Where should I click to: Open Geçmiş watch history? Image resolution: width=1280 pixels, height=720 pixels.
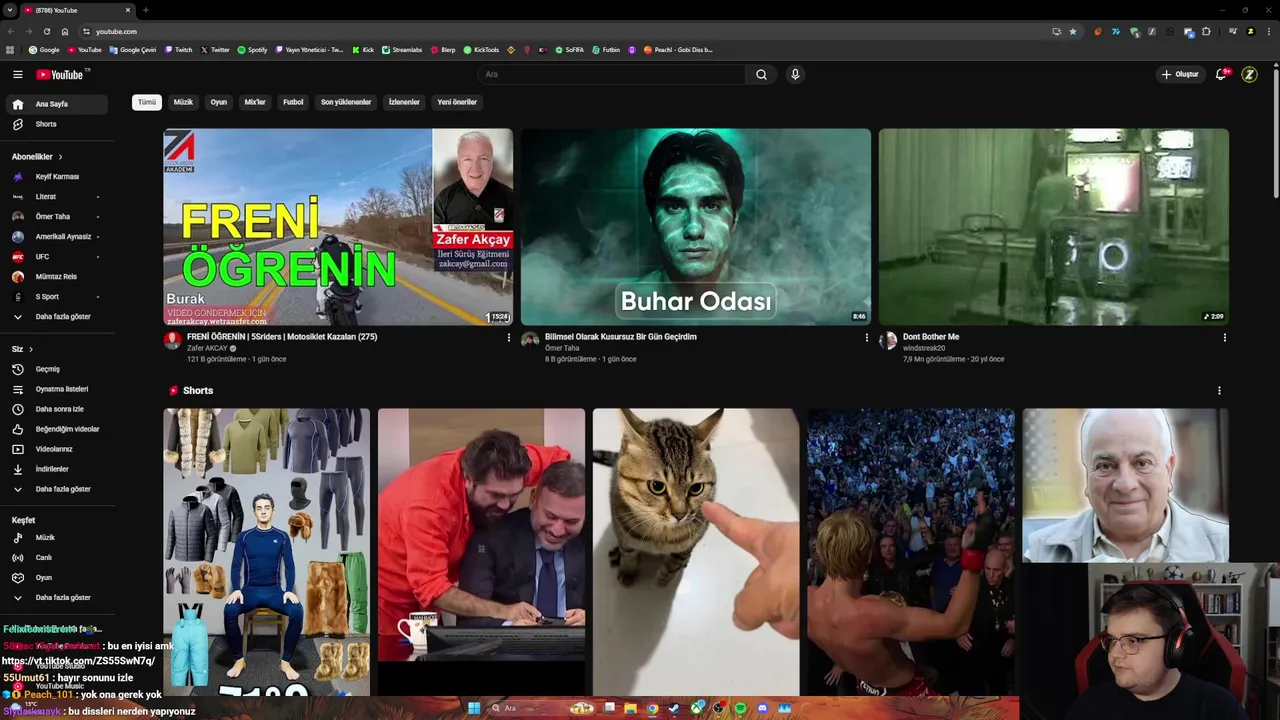pos(56,369)
